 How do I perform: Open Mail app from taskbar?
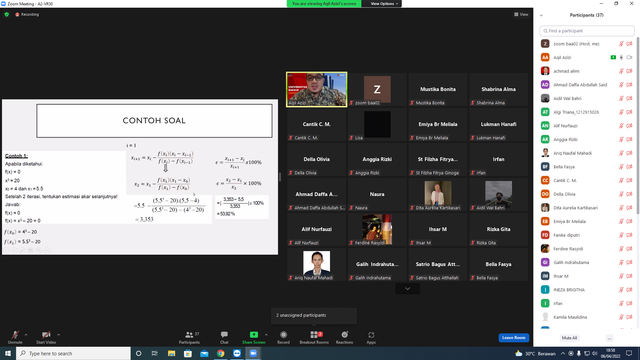(204, 353)
